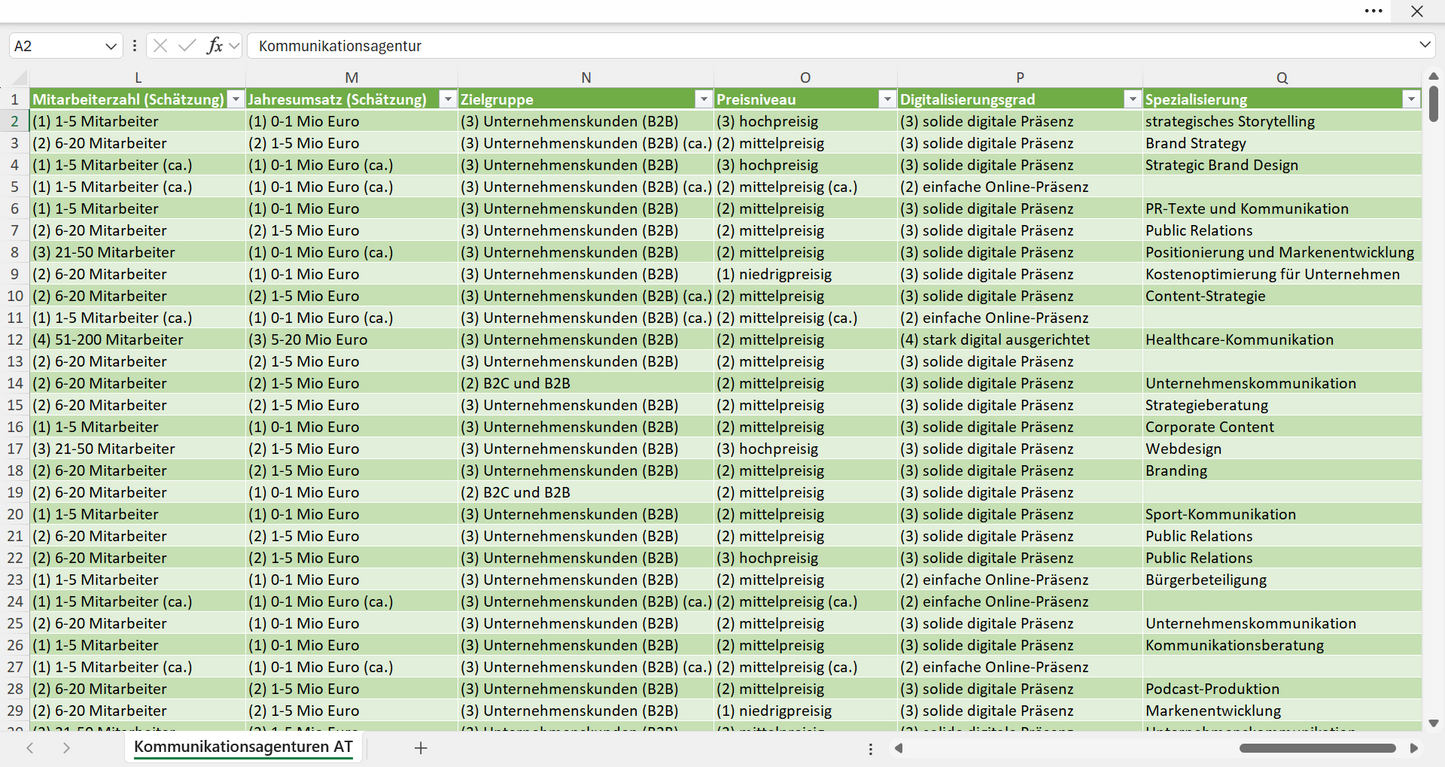Screen dimensions: 1445x767
Task: Click cell 'Corporate Content'
Action: point(1282,427)
